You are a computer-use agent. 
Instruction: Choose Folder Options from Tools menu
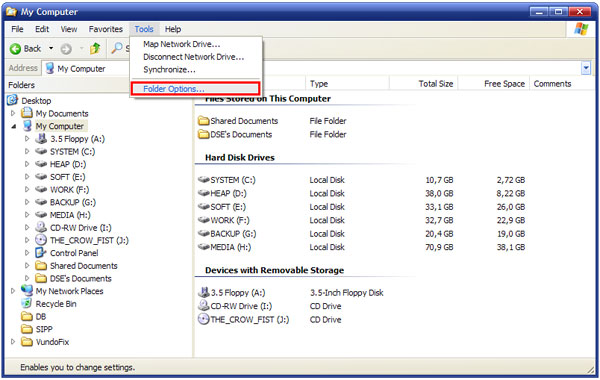tap(196, 89)
